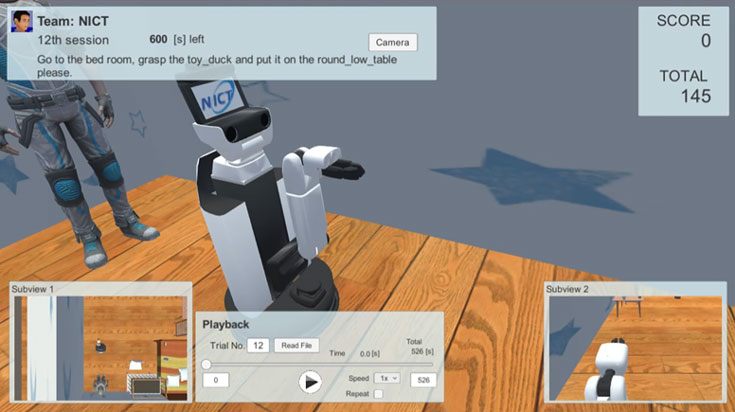Click the Time '0.0 [s]' readout
The image size is (735, 412).
click(369, 354)
